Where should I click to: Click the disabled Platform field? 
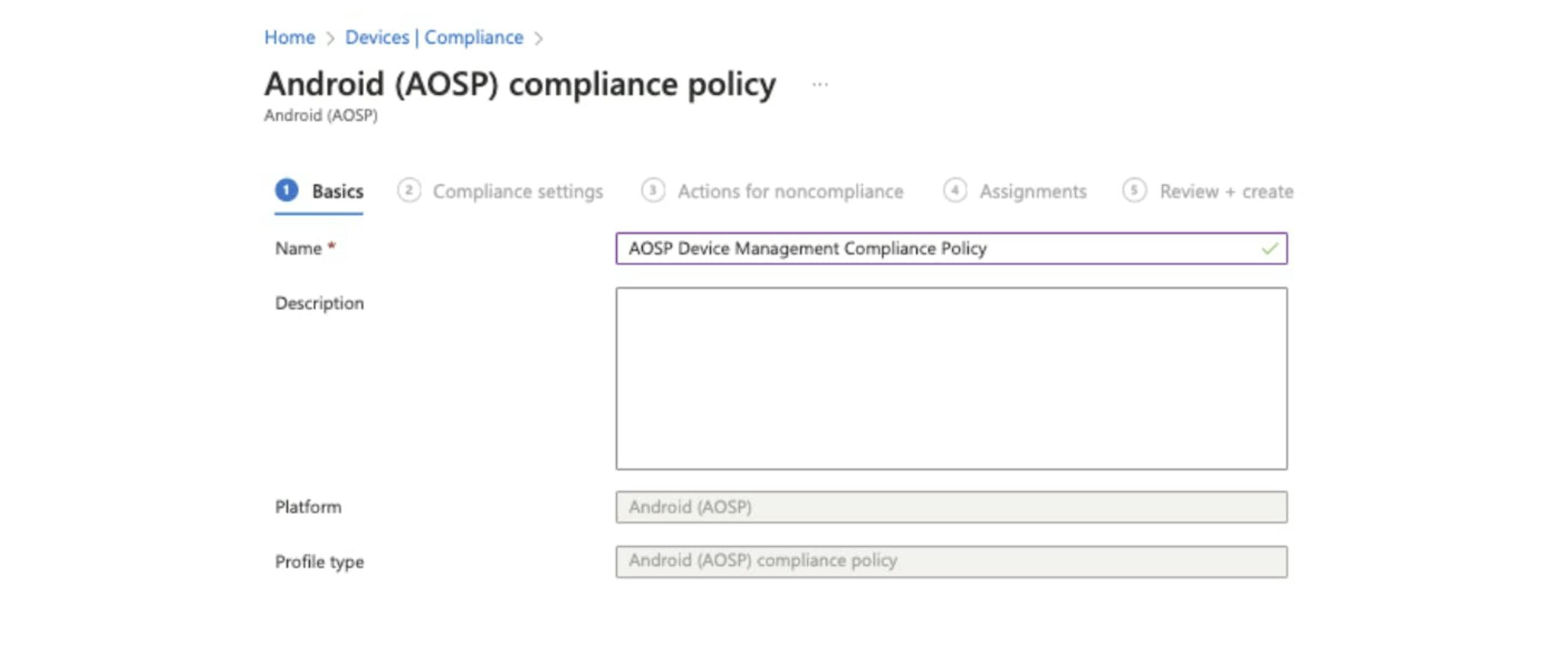pyautogui.click(x=951, y=507)
